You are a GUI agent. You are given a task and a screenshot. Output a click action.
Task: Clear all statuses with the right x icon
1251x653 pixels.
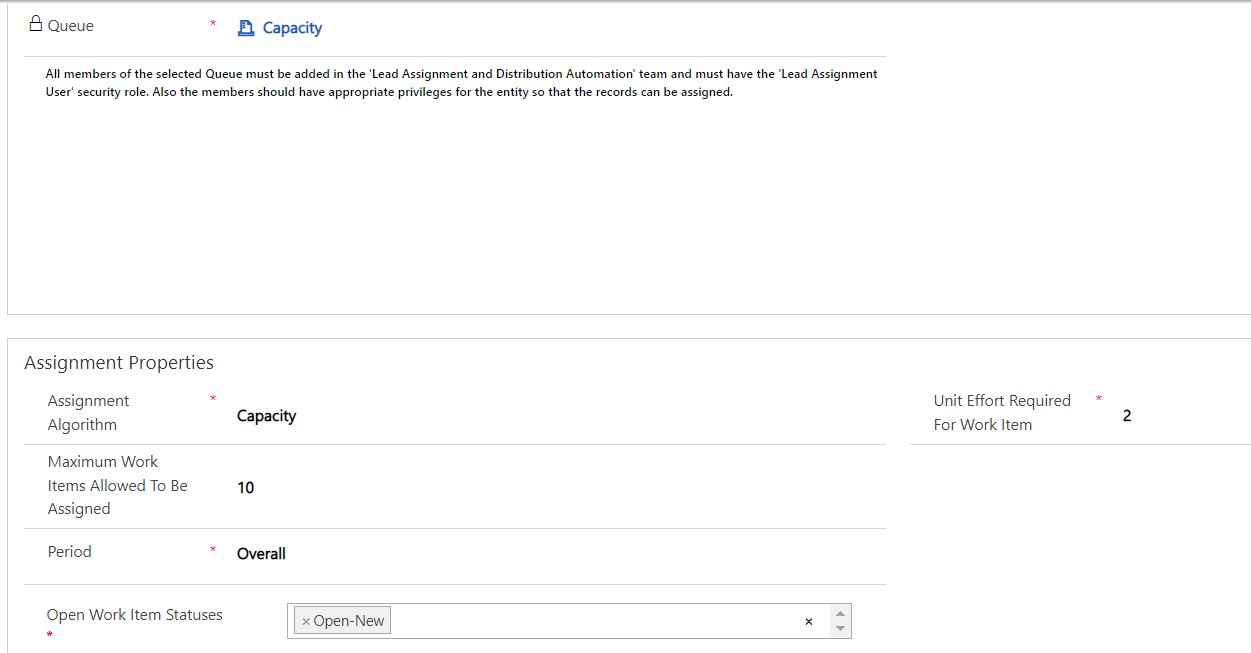click(808, 622)
